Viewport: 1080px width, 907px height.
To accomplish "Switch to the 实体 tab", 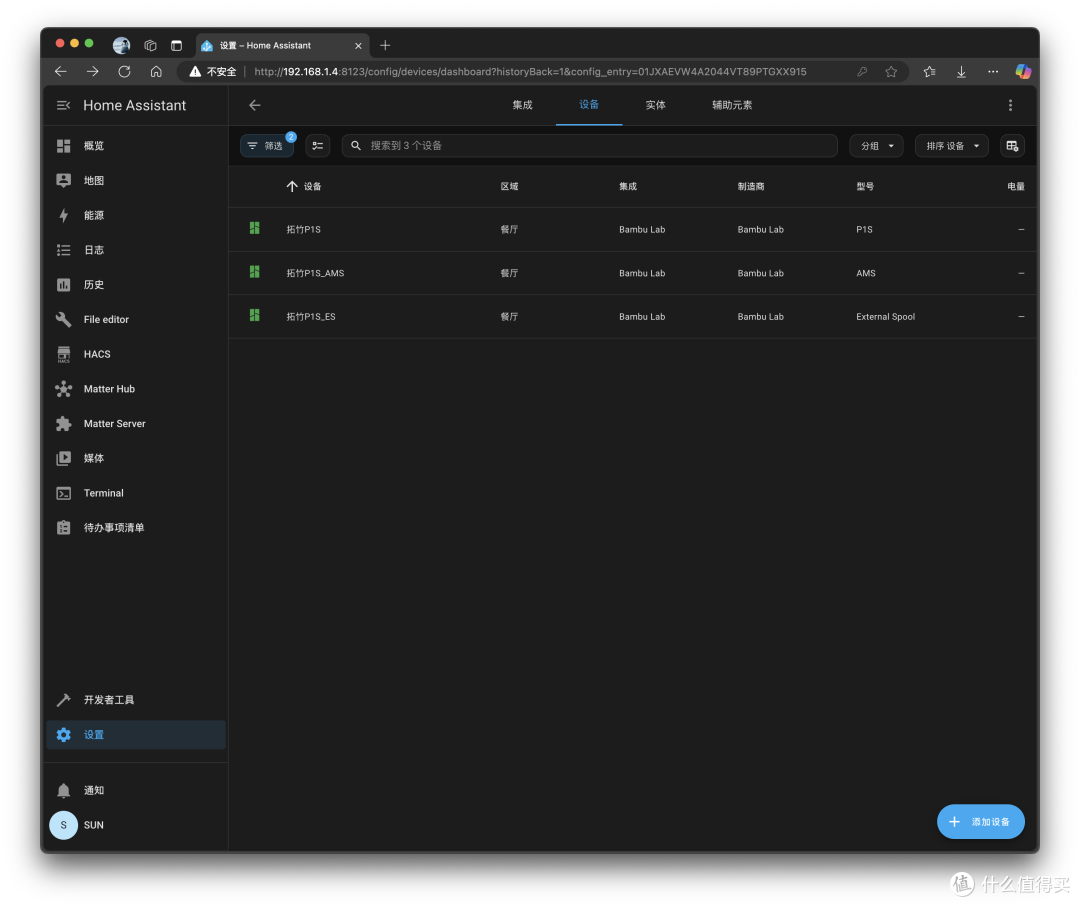I will tap(655, 105).
